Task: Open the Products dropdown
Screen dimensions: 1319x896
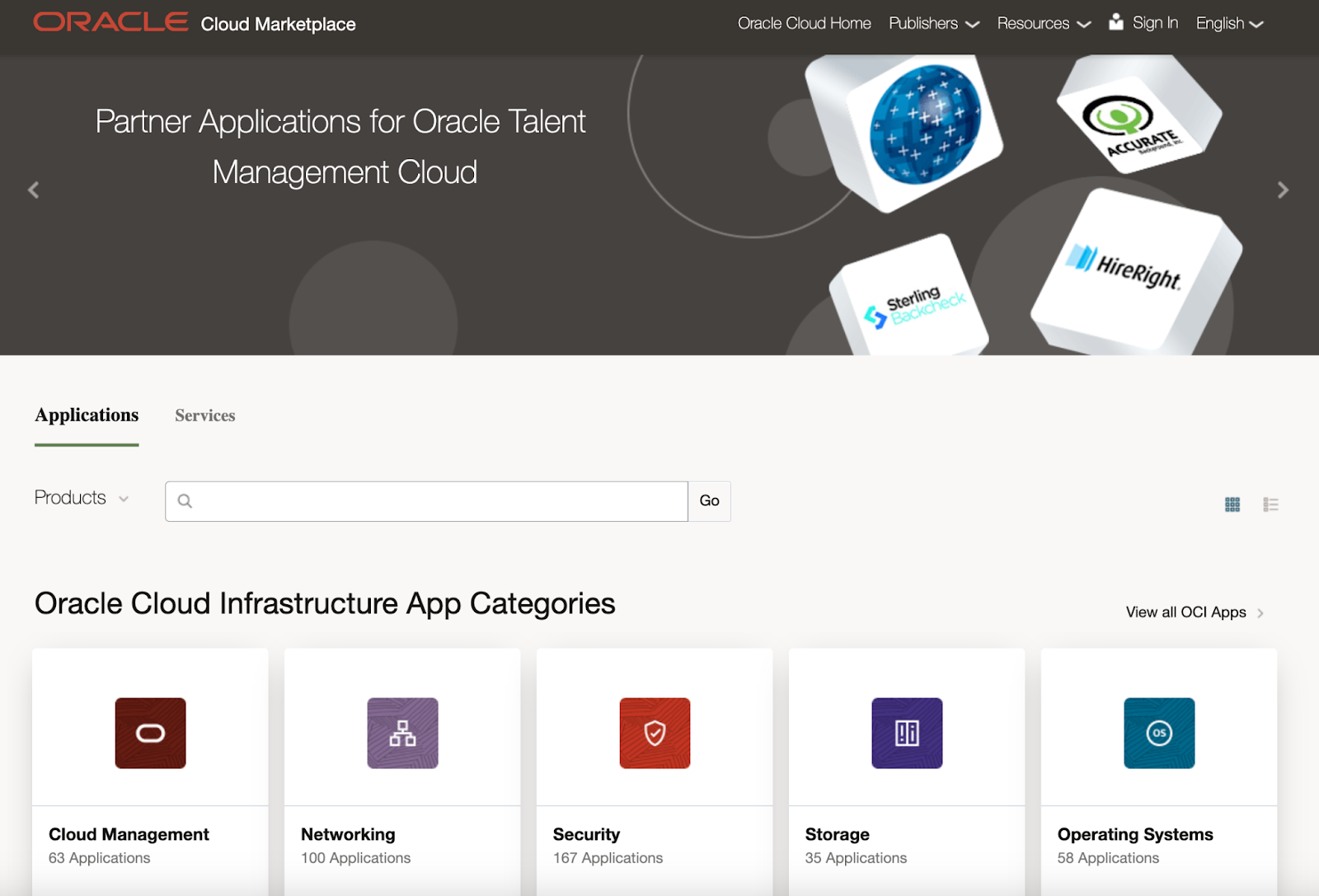Action: tap(81, 498)
